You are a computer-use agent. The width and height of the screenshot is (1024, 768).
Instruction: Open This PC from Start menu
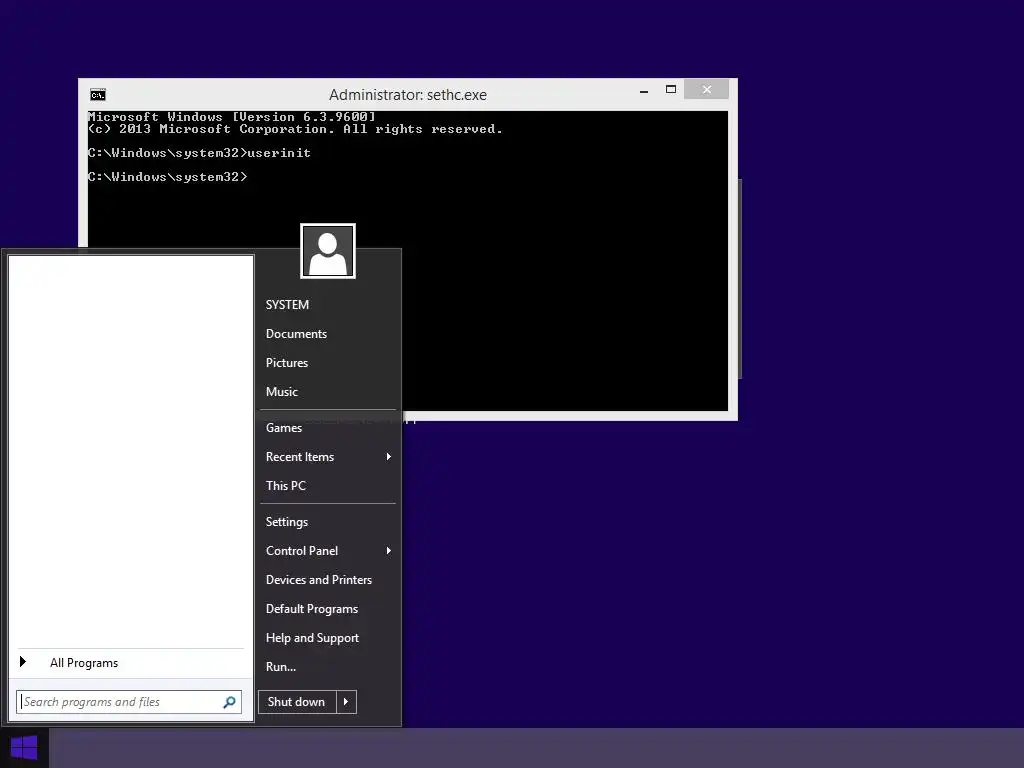click(x=285, y=486)
